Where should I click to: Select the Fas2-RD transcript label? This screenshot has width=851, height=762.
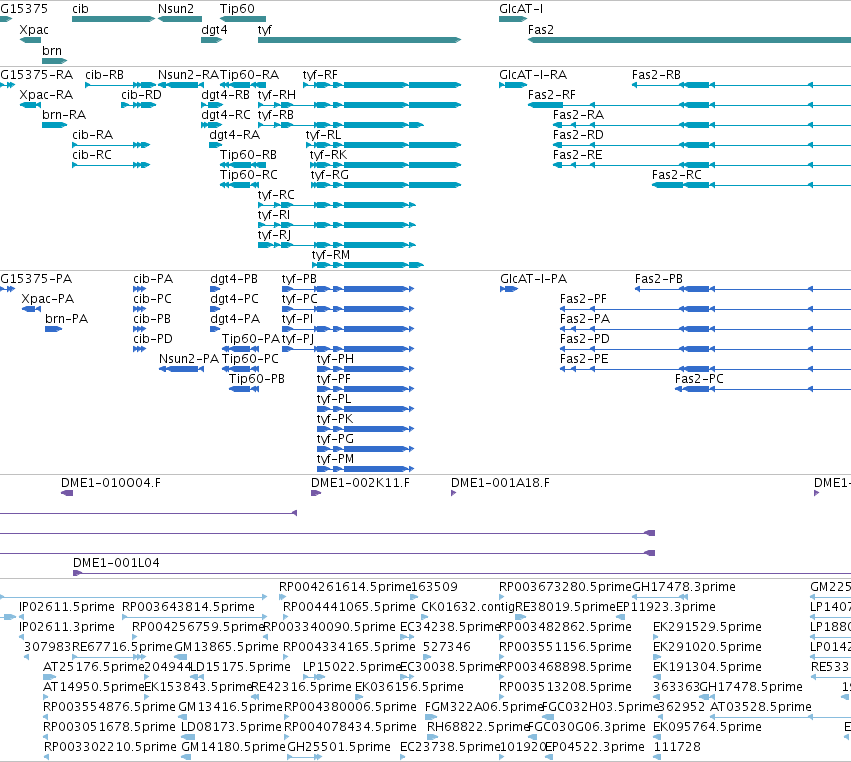coord(579,135)
